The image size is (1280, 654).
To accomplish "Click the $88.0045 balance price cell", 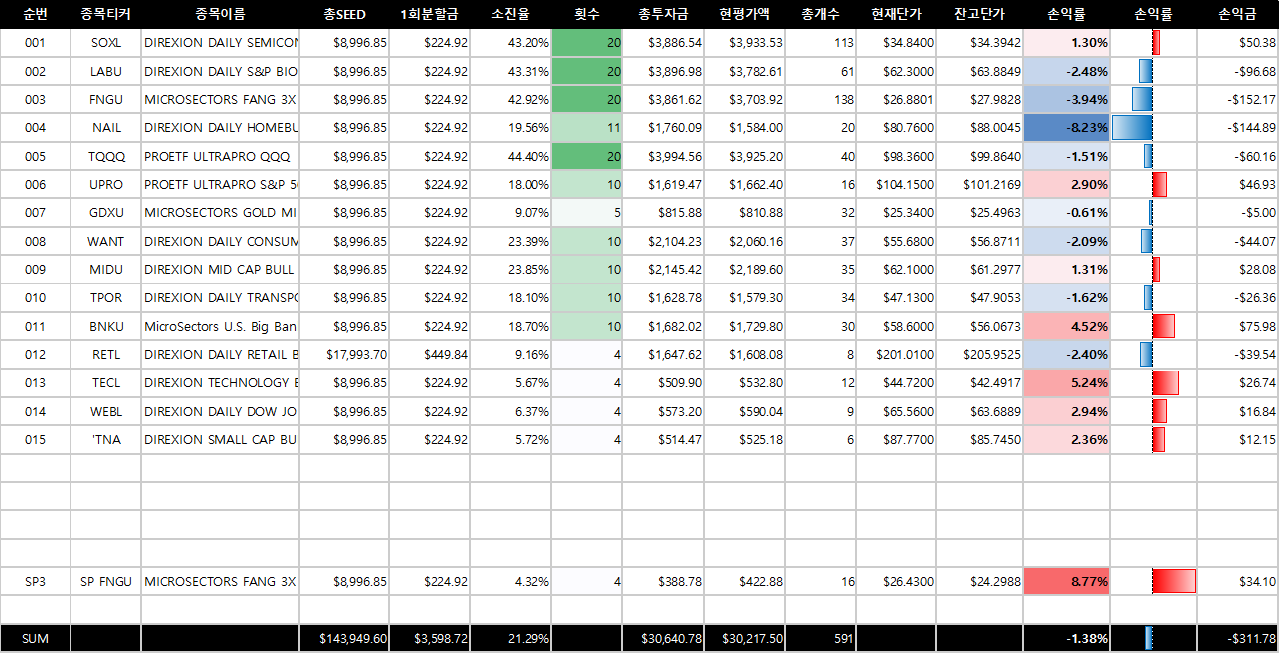I will click(979, 128).
